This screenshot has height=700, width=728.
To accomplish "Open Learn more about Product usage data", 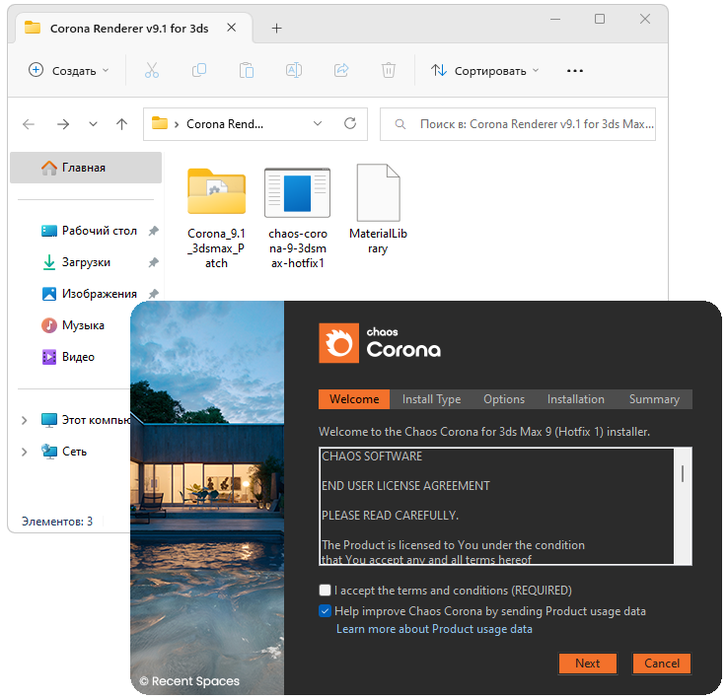I will (x=434, y=629).
